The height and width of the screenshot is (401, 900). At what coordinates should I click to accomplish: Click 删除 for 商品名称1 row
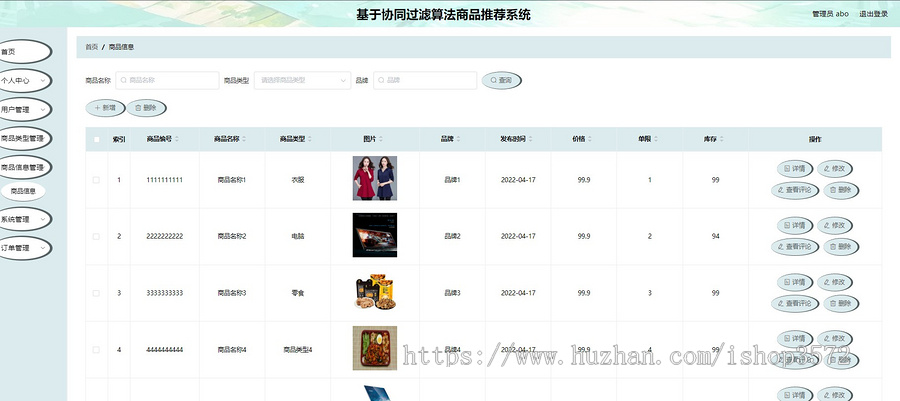tap(841, 190)
